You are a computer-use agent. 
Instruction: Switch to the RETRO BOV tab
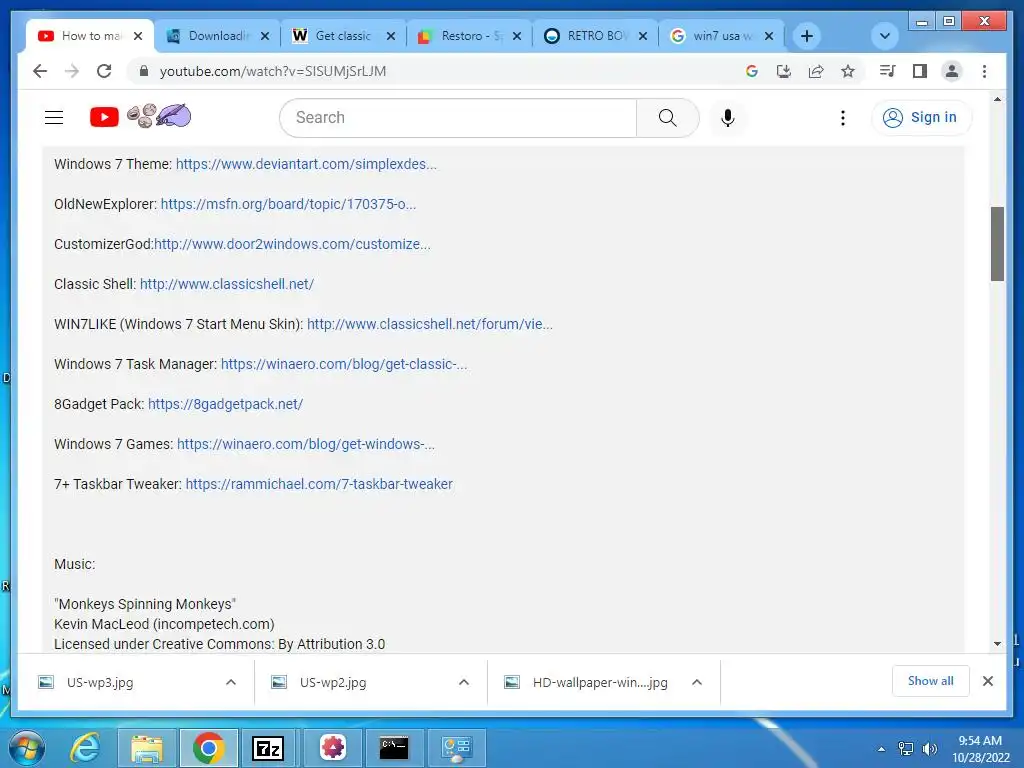596,36
